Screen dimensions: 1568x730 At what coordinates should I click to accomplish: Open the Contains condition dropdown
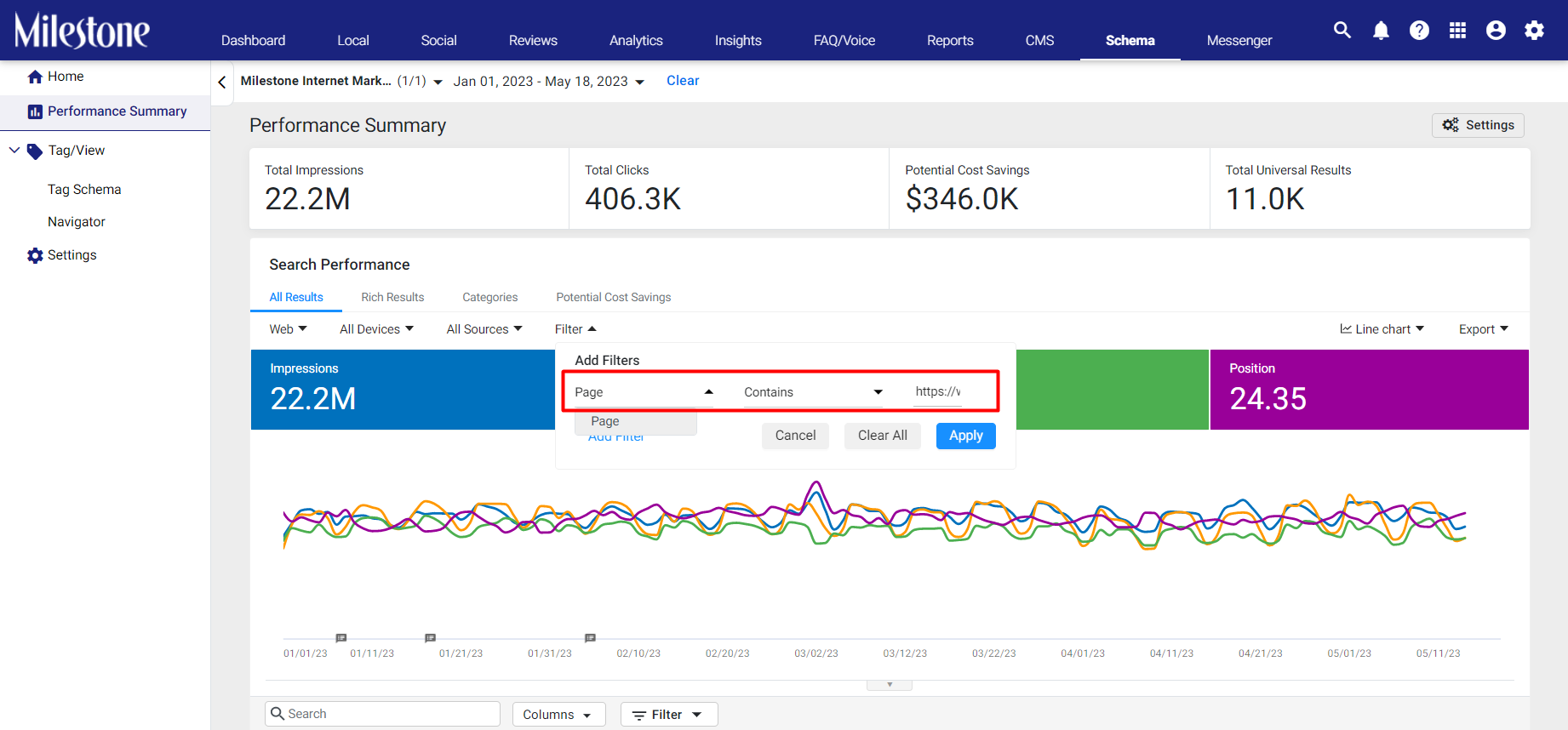814,392
